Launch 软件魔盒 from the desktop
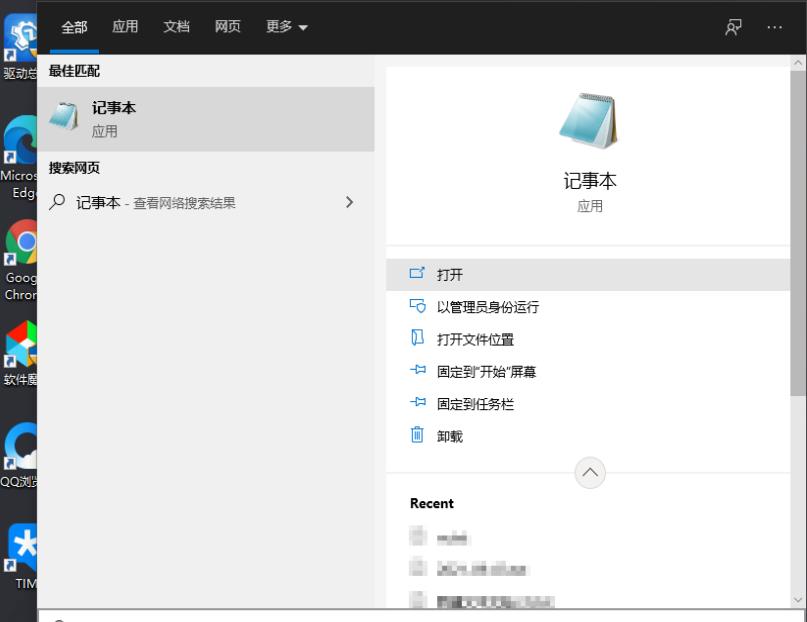 pyautogui.click(x=20, y=345)
